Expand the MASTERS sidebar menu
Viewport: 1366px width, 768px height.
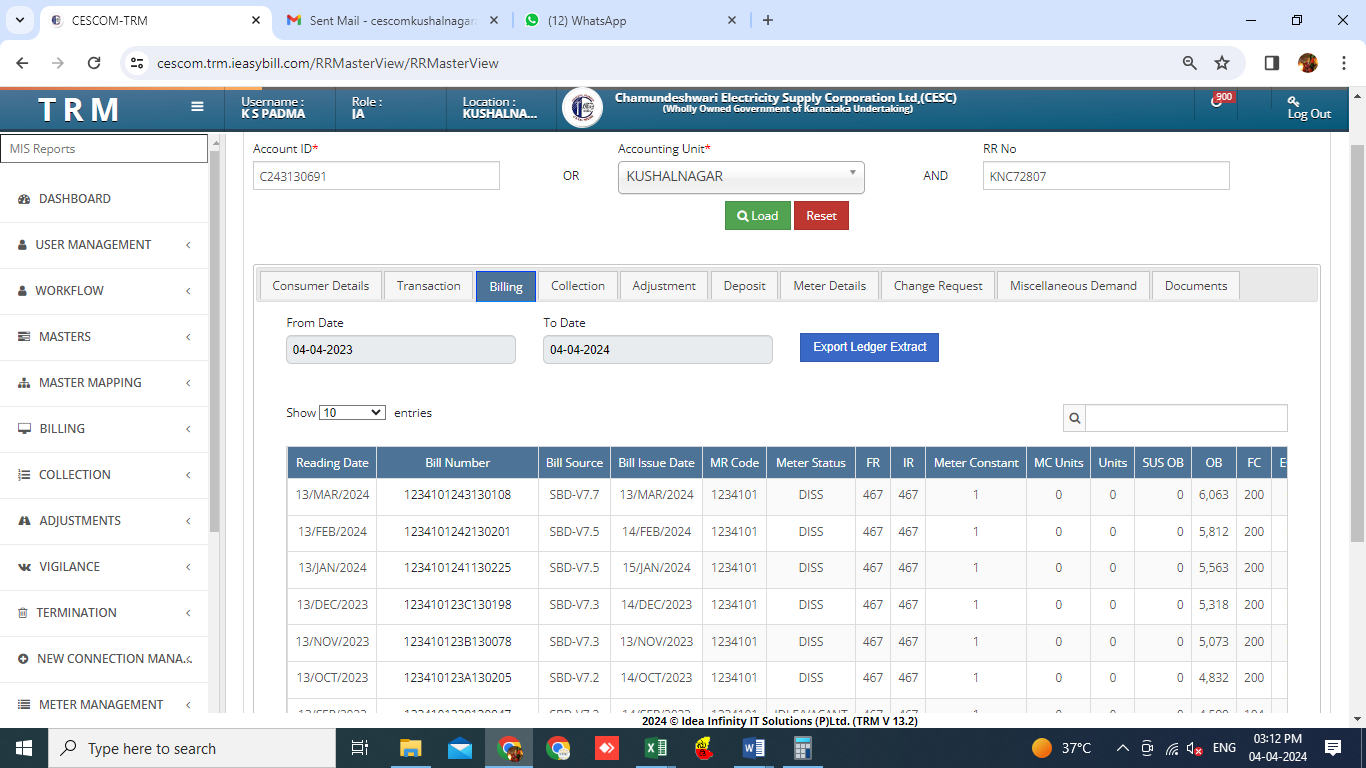click(x=104, y=337)
